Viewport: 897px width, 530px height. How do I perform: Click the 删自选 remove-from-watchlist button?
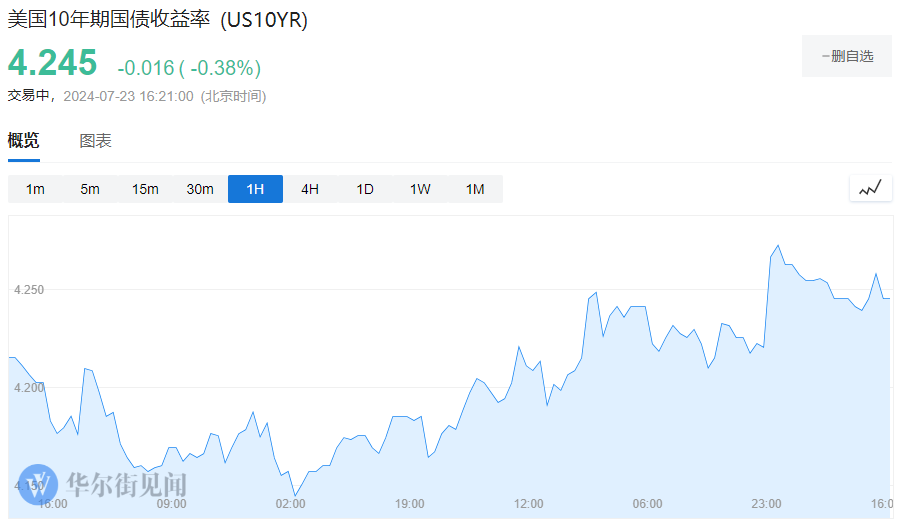(847, 56)
